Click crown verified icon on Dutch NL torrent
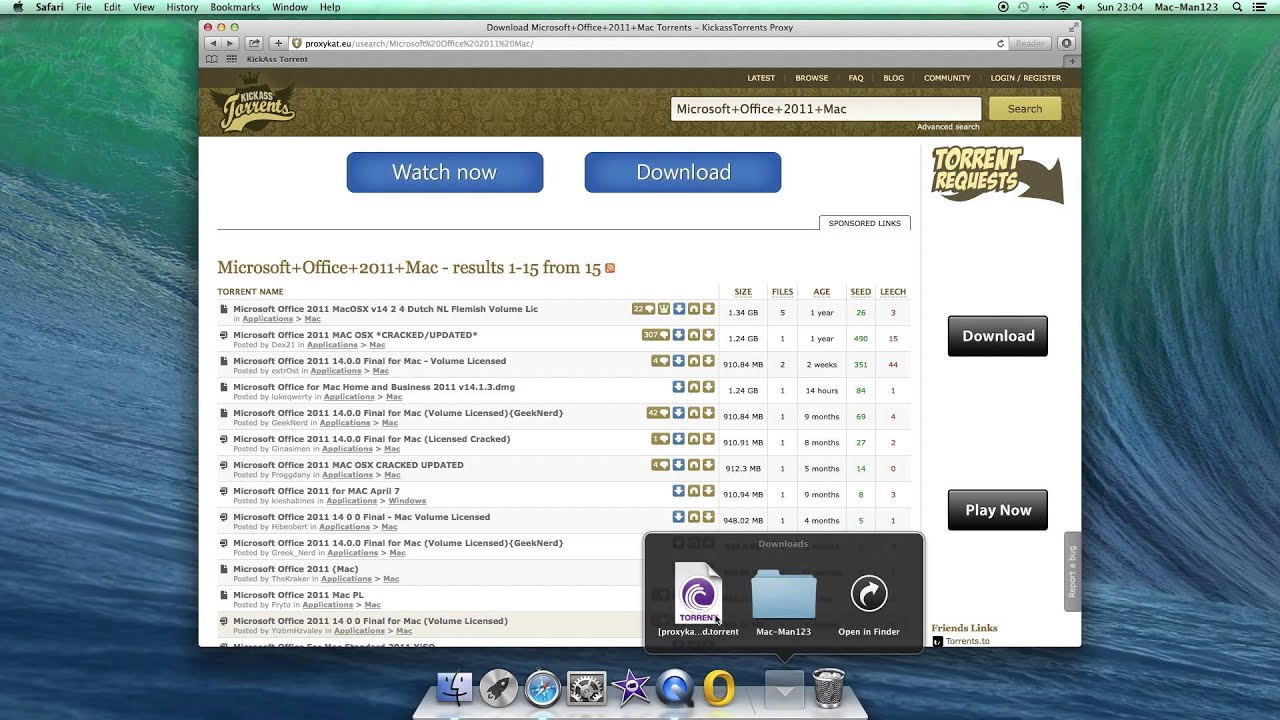1280x720 pixels. pos(664,309)
